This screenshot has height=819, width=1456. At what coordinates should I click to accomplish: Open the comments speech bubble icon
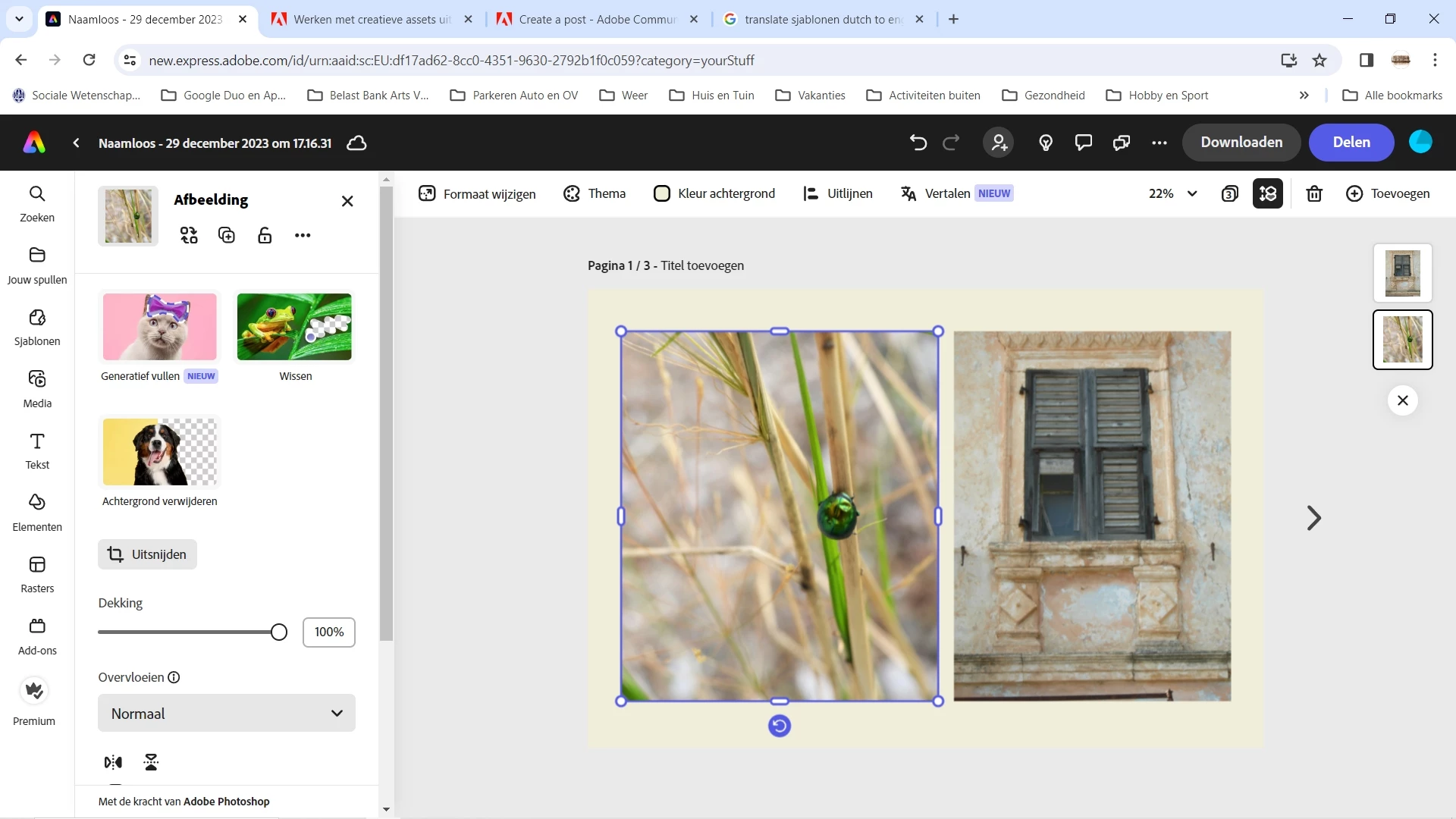pos(1084,143)
